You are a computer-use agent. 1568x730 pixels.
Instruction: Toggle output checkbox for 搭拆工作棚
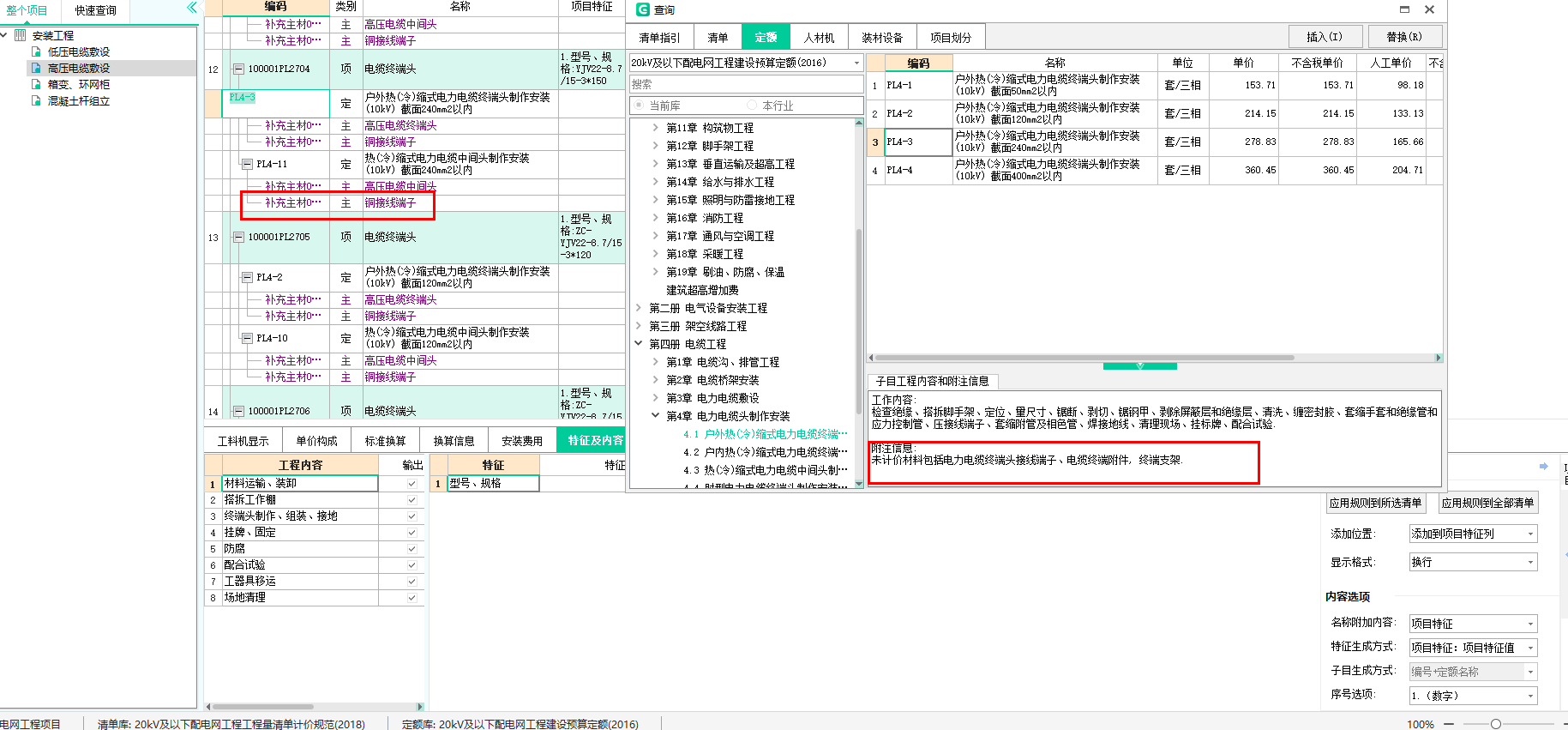pos(412,500)
